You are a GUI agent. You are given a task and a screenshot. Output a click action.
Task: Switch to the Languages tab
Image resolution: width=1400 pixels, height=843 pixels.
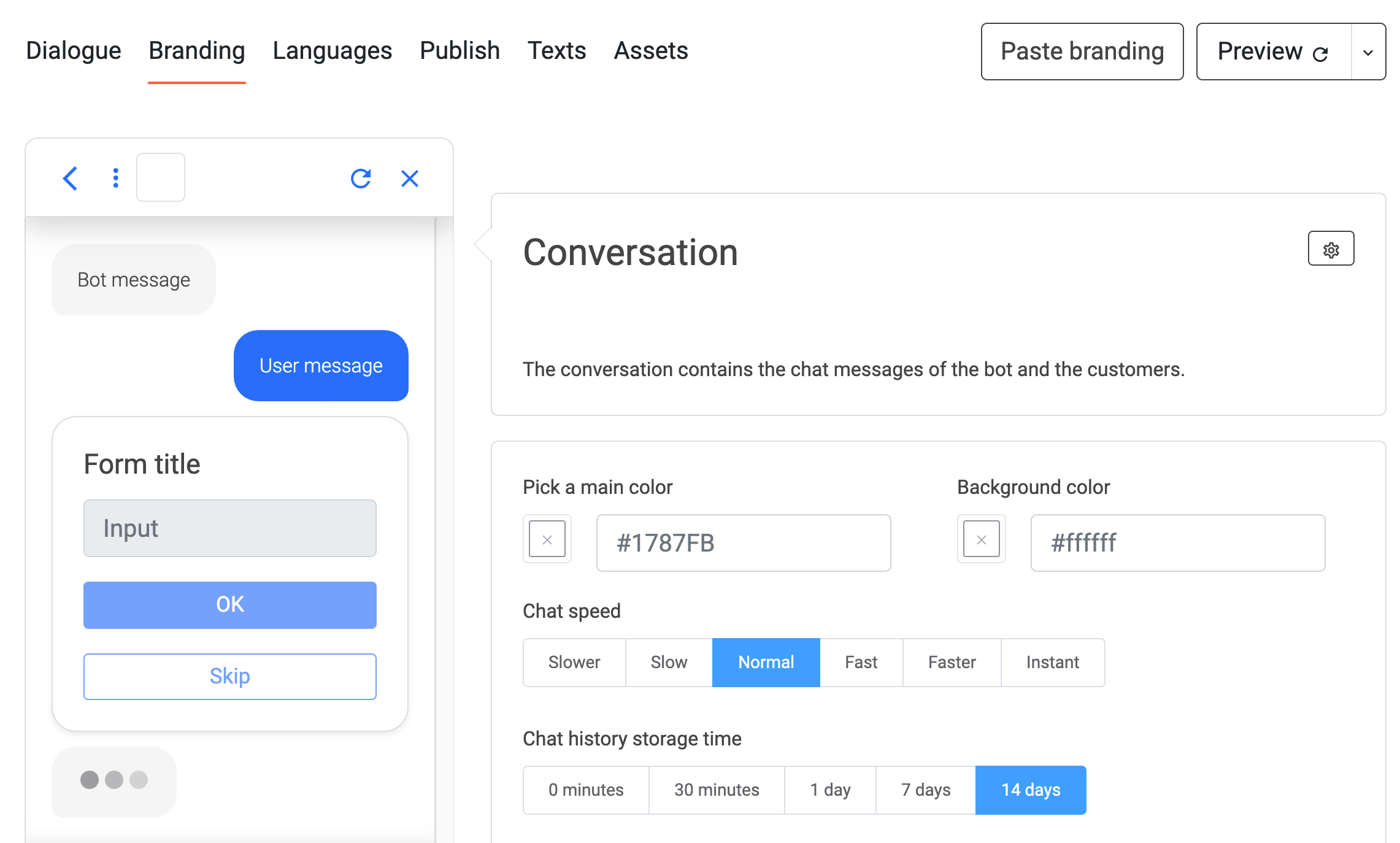[x=332, y=51]
